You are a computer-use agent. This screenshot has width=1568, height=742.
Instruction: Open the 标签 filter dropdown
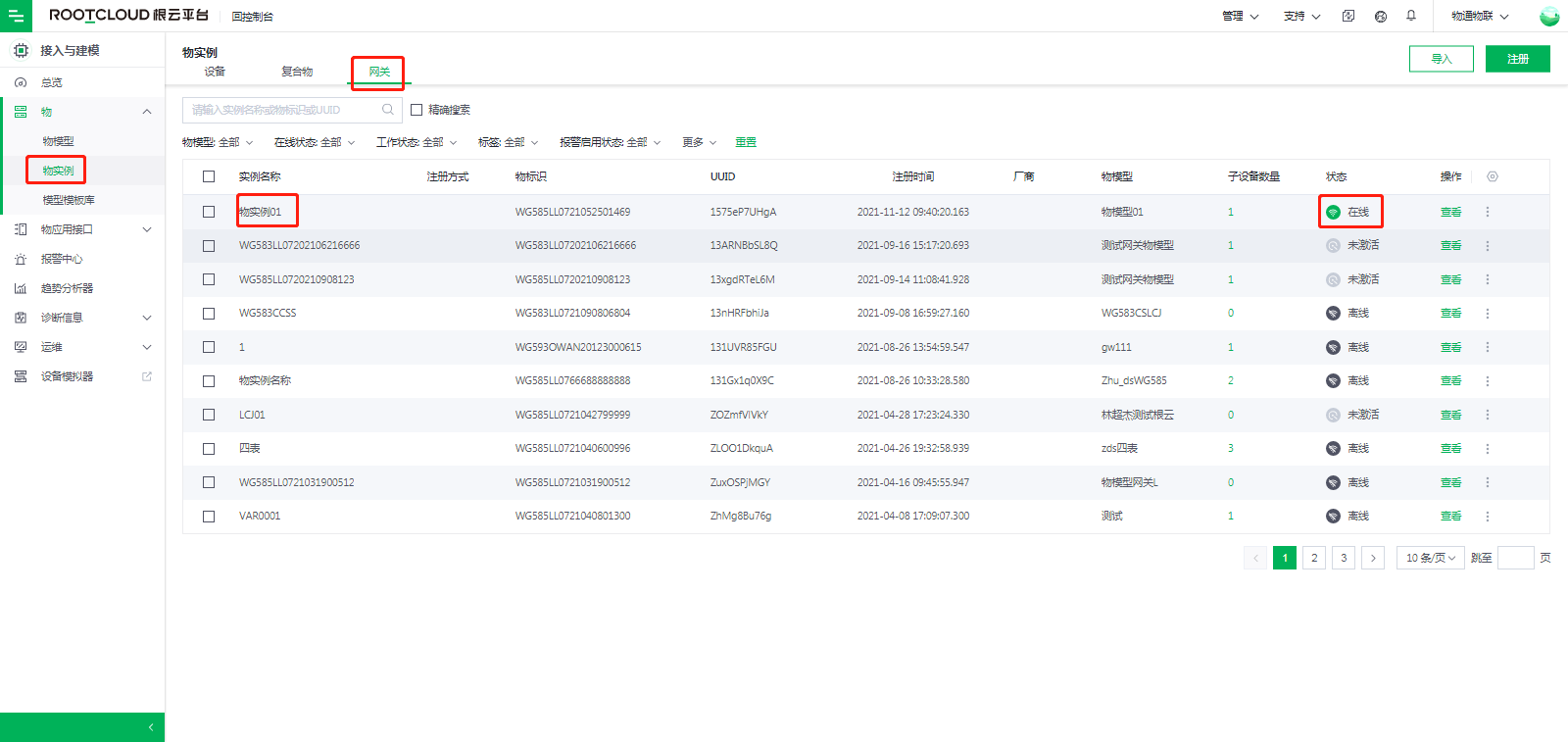(x=508, y=142)
